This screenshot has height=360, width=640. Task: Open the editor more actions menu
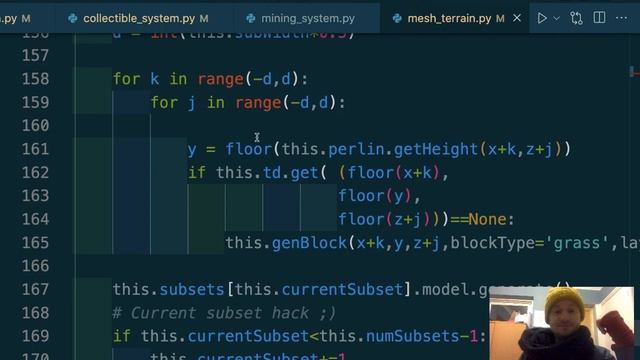click(x=621, y=18)
